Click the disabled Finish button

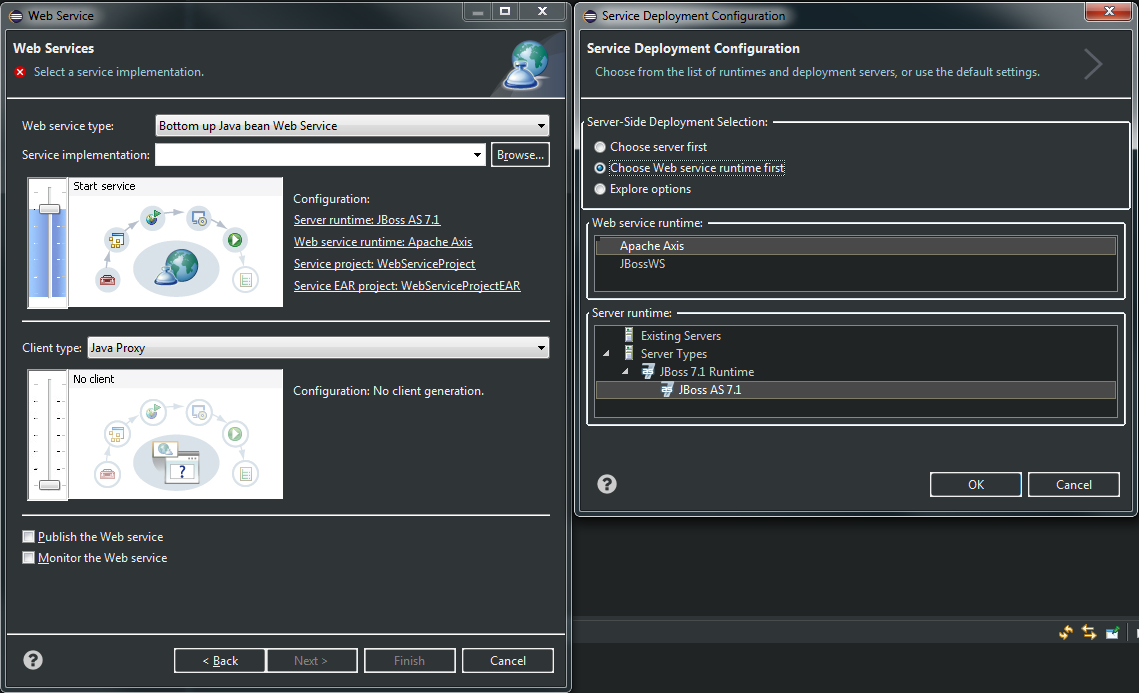point(410,660)
